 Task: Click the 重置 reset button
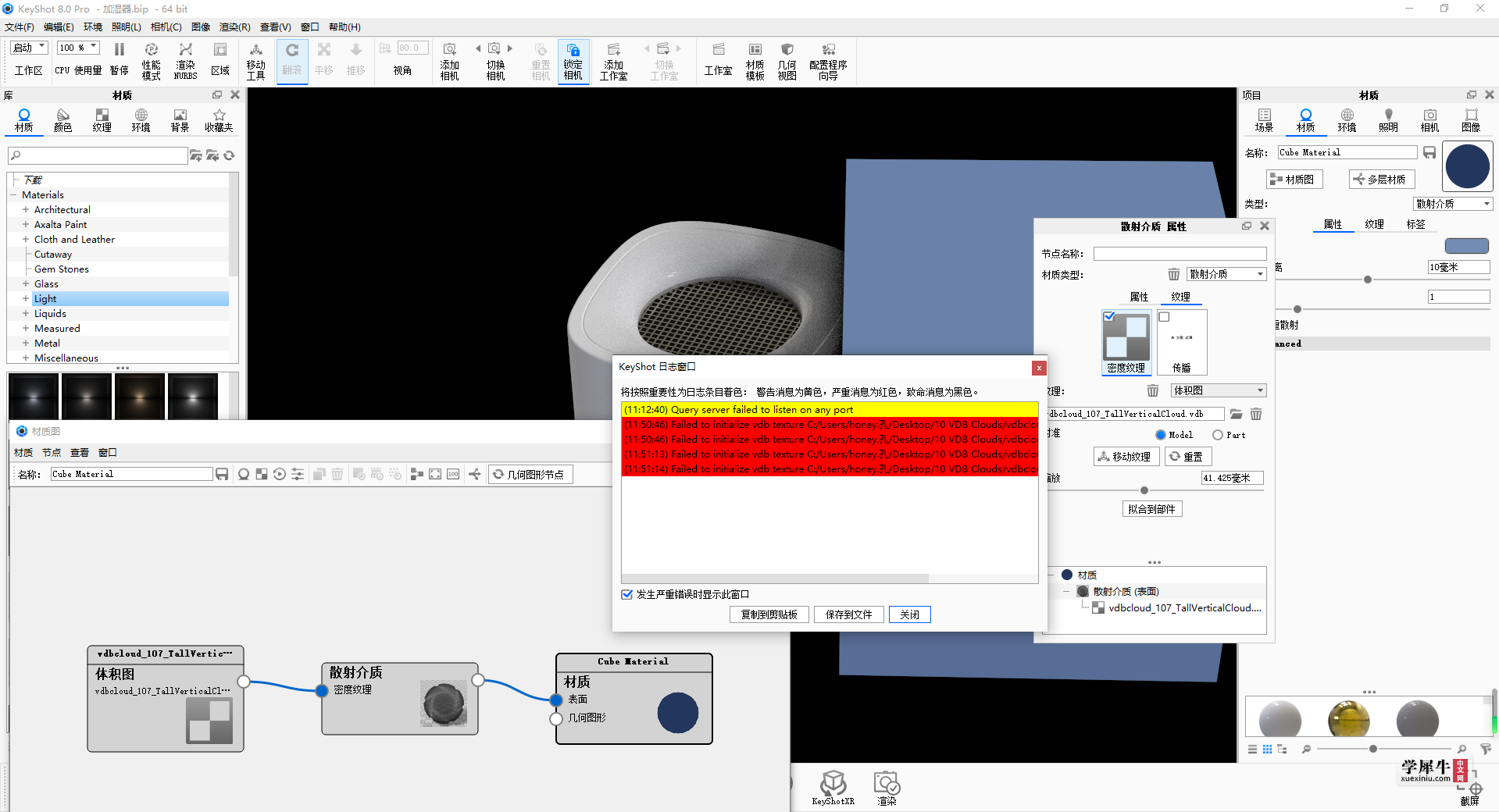coord(1187,457)
